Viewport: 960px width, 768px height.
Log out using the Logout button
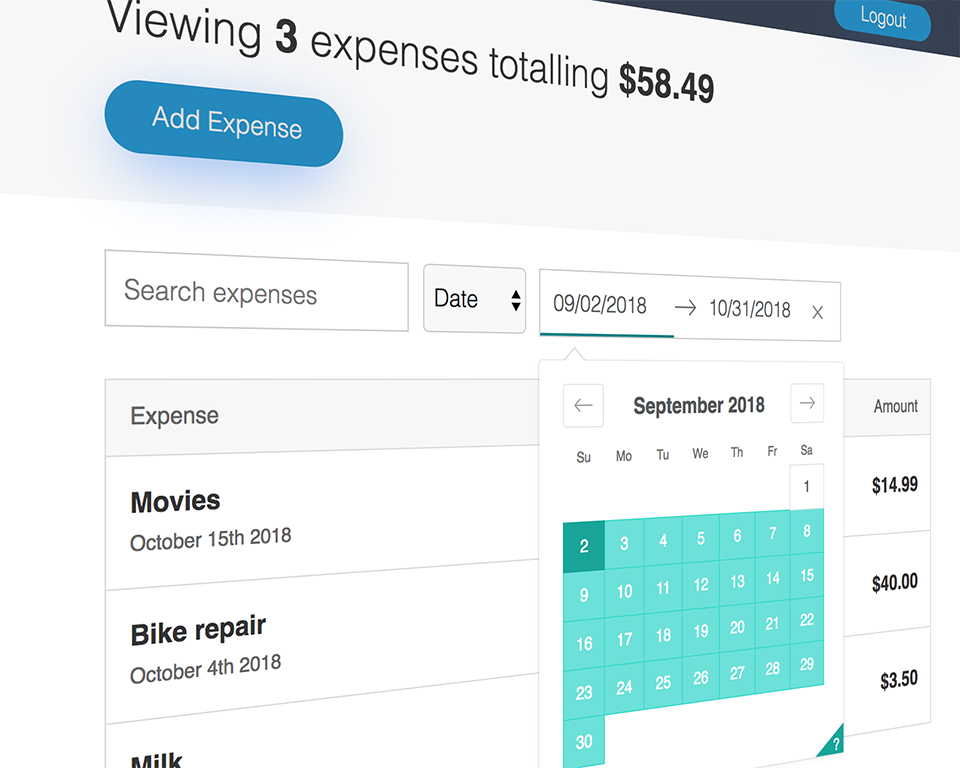883,18
